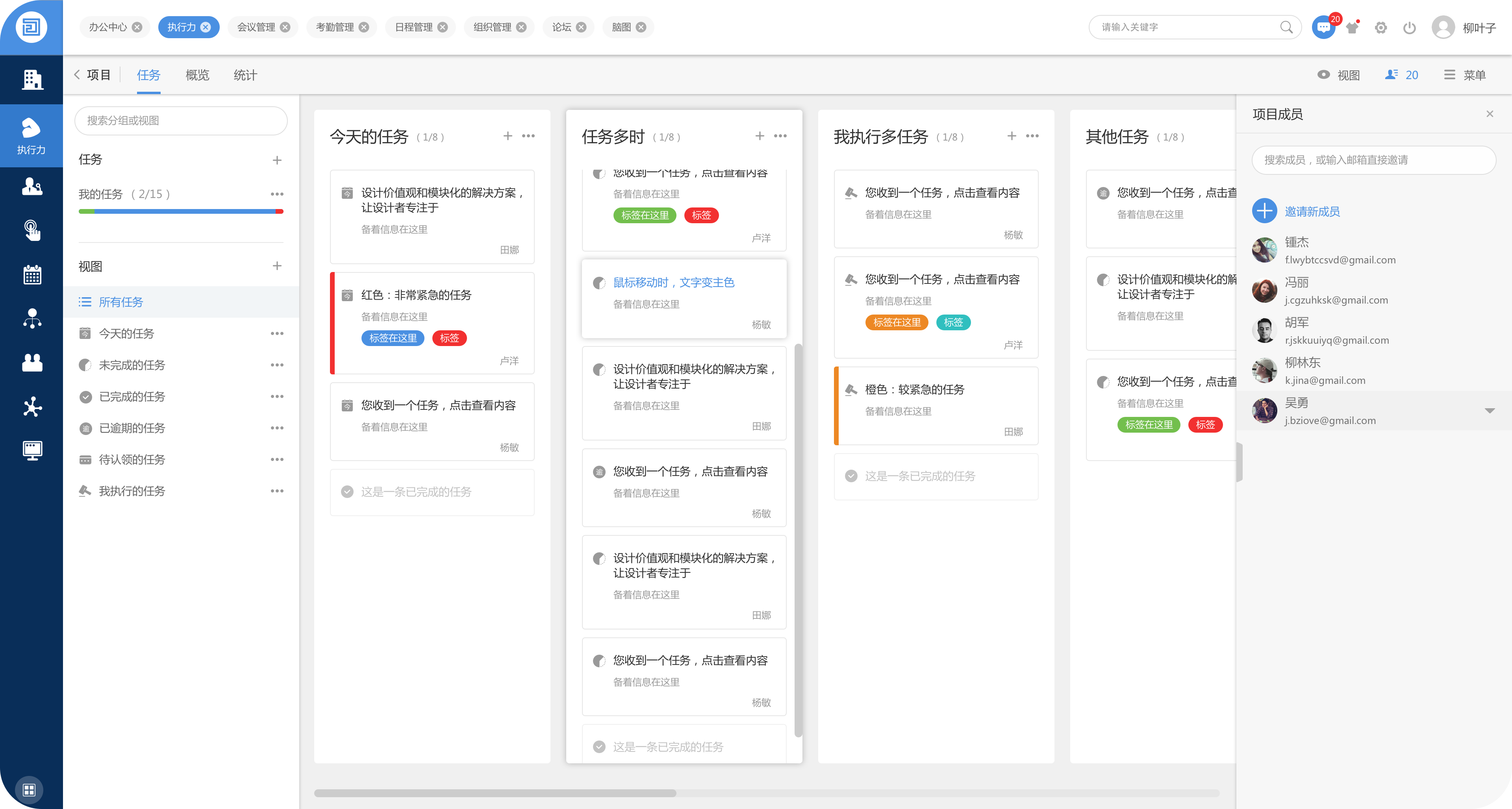Uncheck completed task in 任务多时 column
Image resolution: width=1512 pixels, height=809 pixels.
pos(598,747)
